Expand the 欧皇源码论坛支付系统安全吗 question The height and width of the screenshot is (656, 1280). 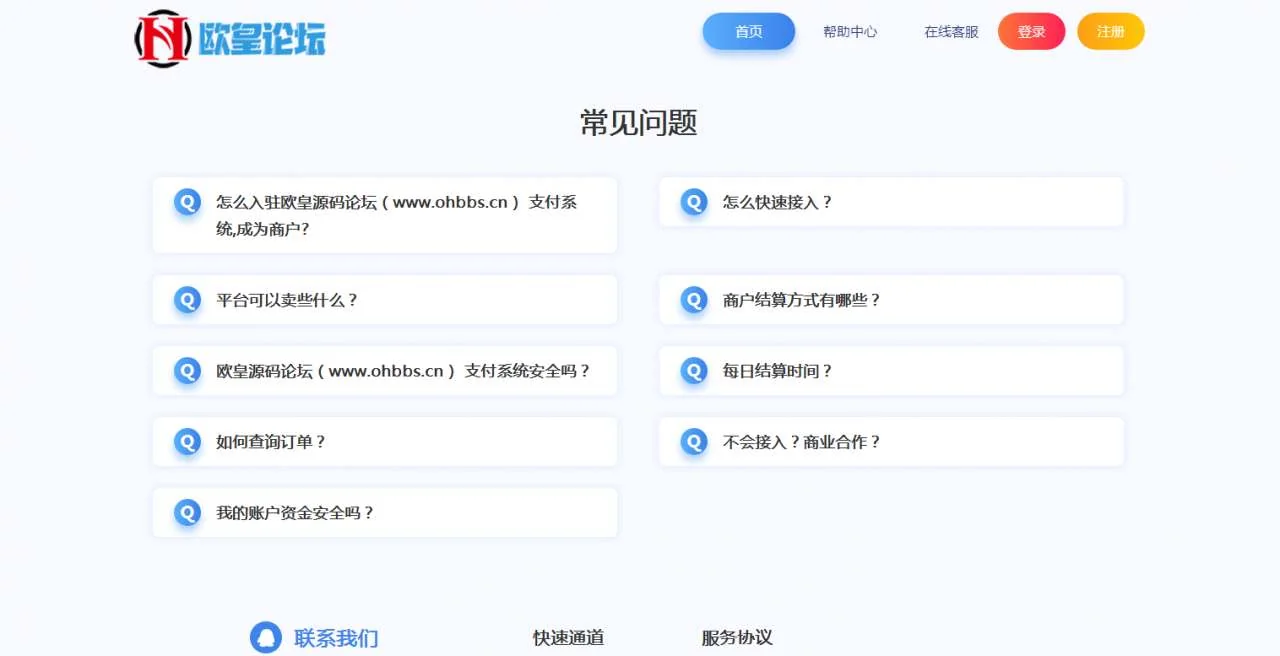[403, 371]
